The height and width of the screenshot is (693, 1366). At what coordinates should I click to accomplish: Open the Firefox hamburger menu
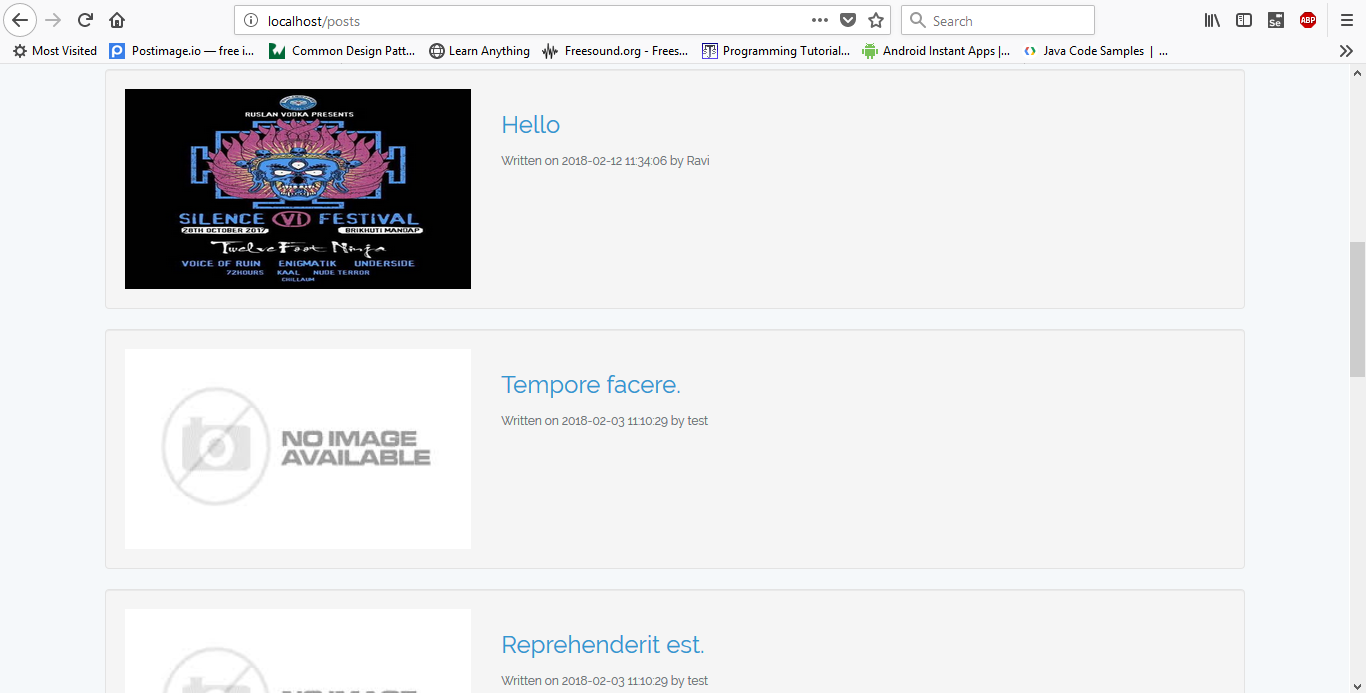click(x=1347, y=20)
